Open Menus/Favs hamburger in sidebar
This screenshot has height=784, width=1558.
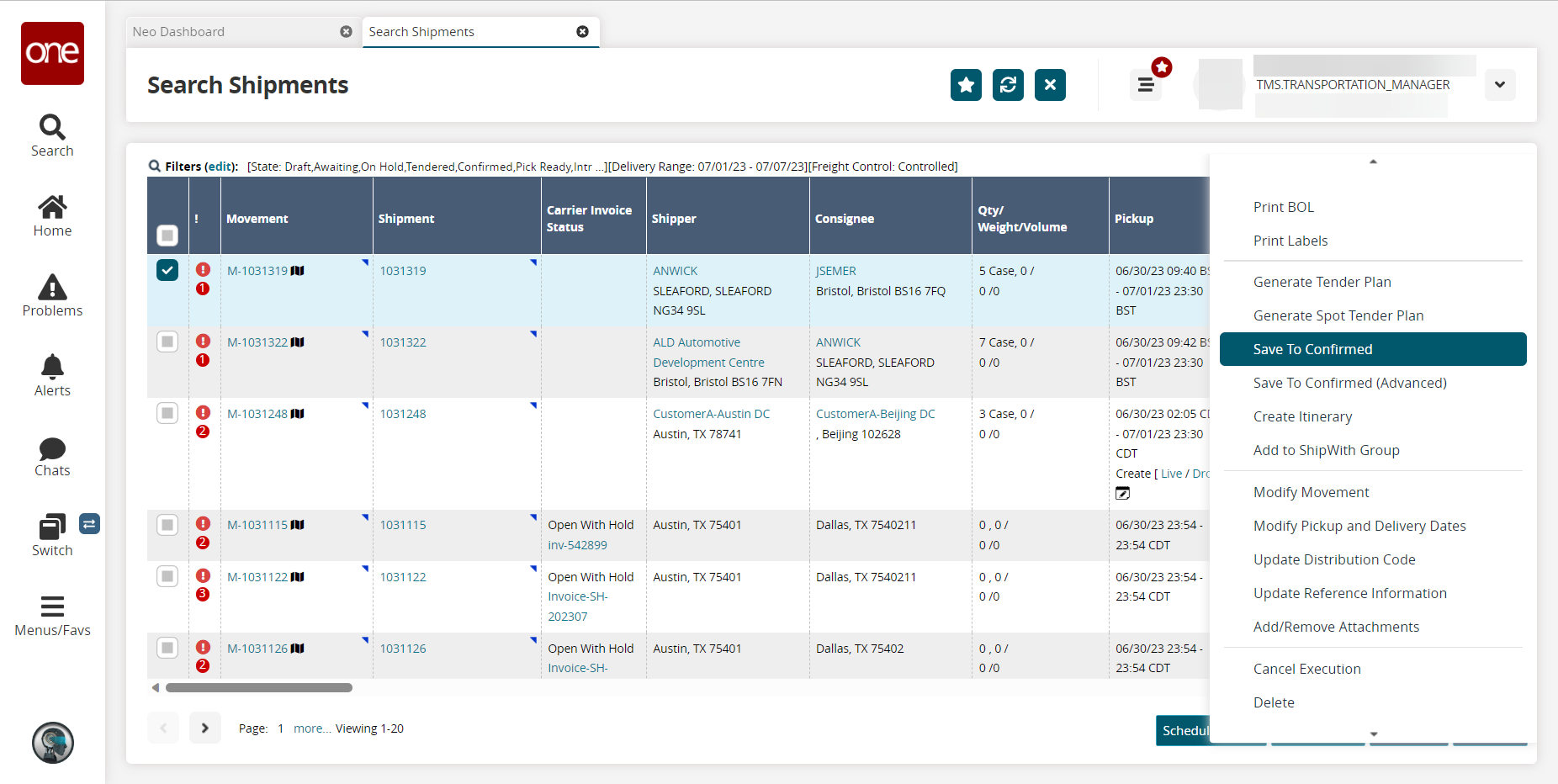pos(52,616)
